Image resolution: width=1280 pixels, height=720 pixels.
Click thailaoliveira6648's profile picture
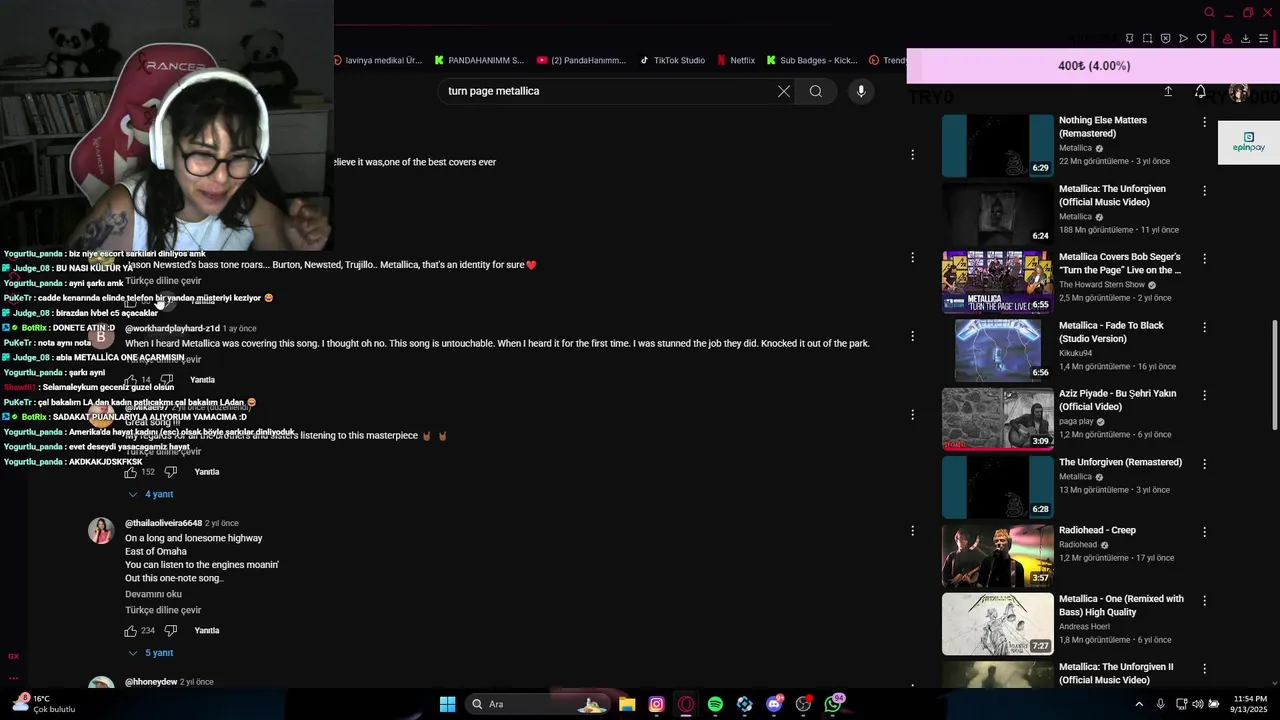pos(101,531)
